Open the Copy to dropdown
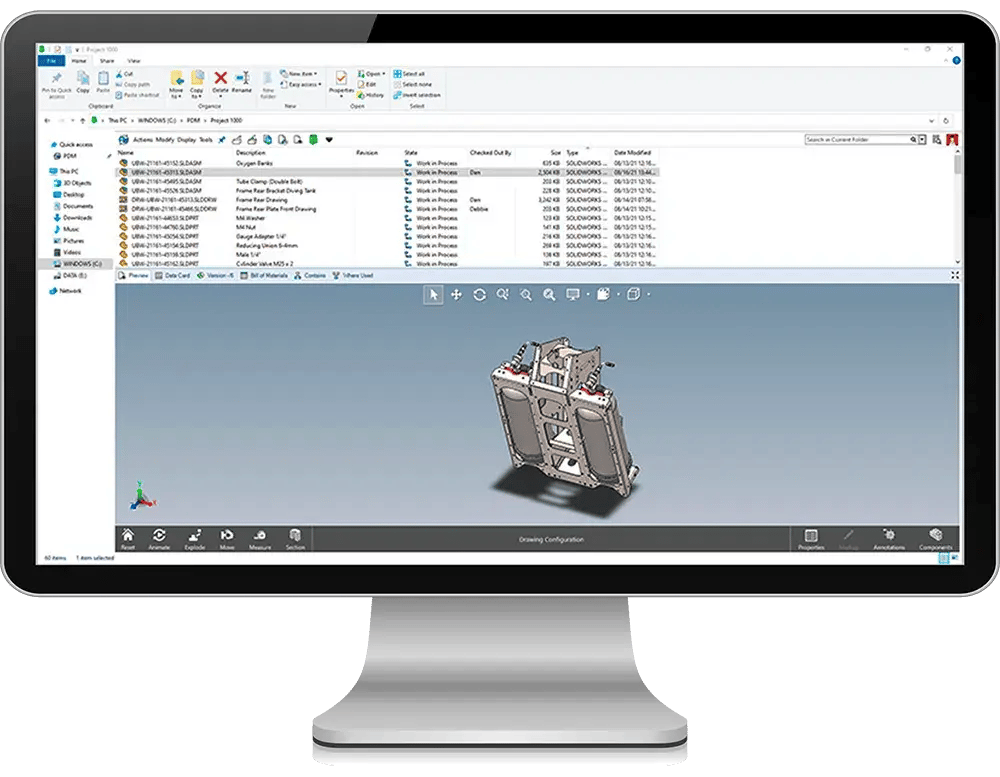This screenshot has height=777, width=1000. [196, 84]
